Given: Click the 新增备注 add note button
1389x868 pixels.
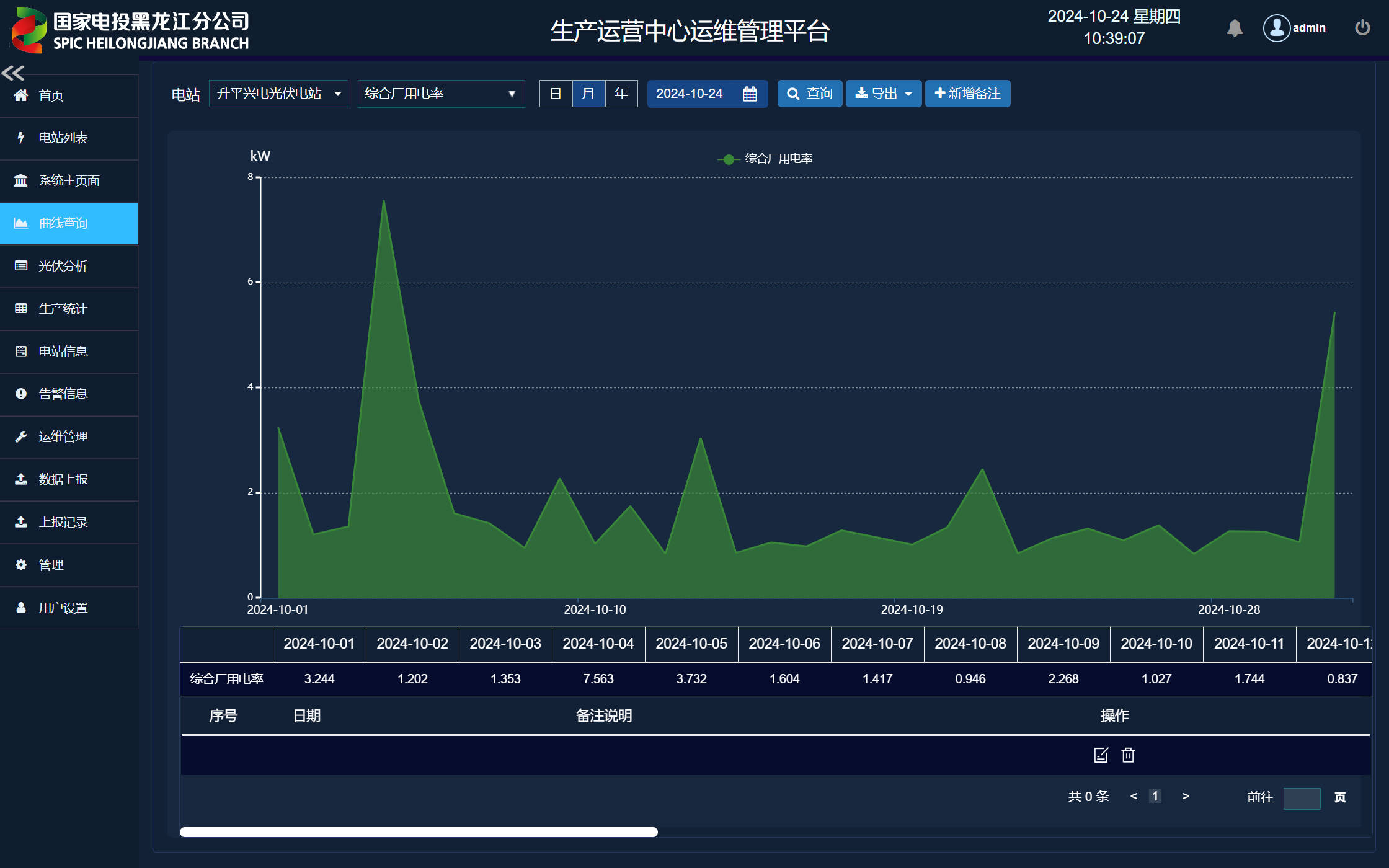Looking at the screenshot, I should tap(967, 94).
